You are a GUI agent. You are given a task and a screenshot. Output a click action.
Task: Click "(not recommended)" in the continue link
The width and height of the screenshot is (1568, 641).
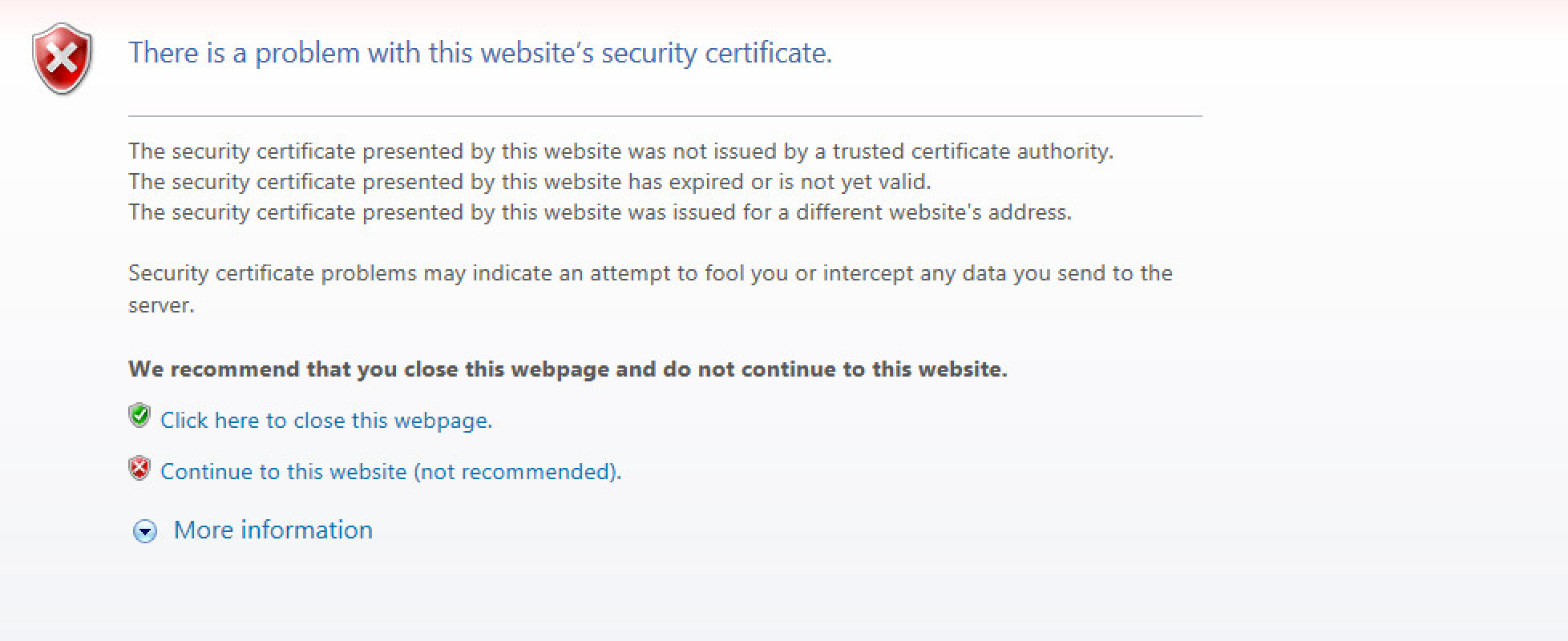517,471
